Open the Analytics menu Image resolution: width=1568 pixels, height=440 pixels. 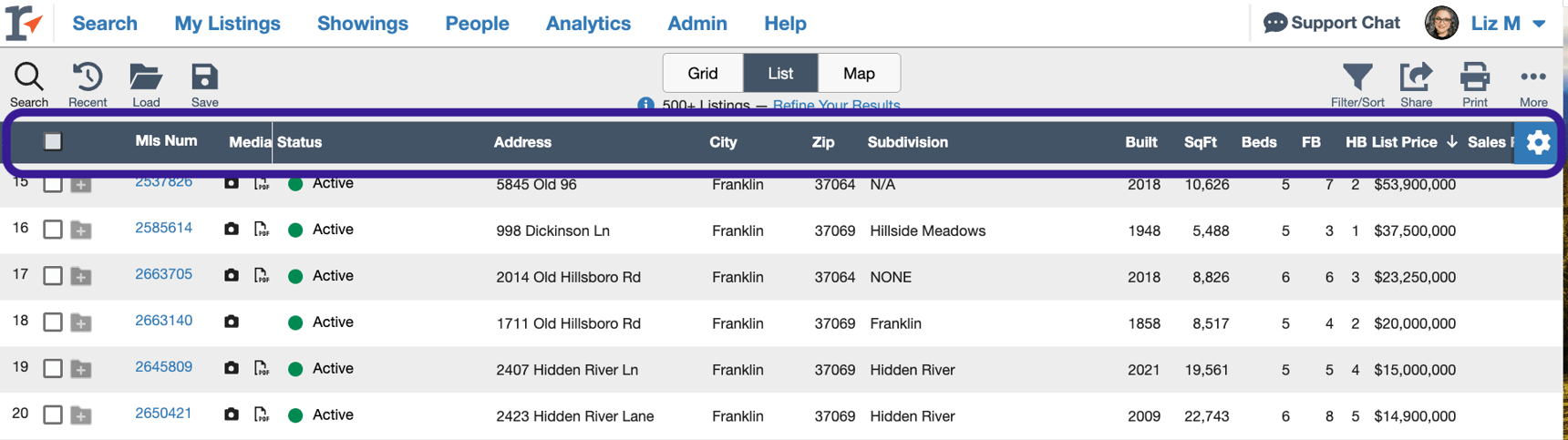pos(588,24)
